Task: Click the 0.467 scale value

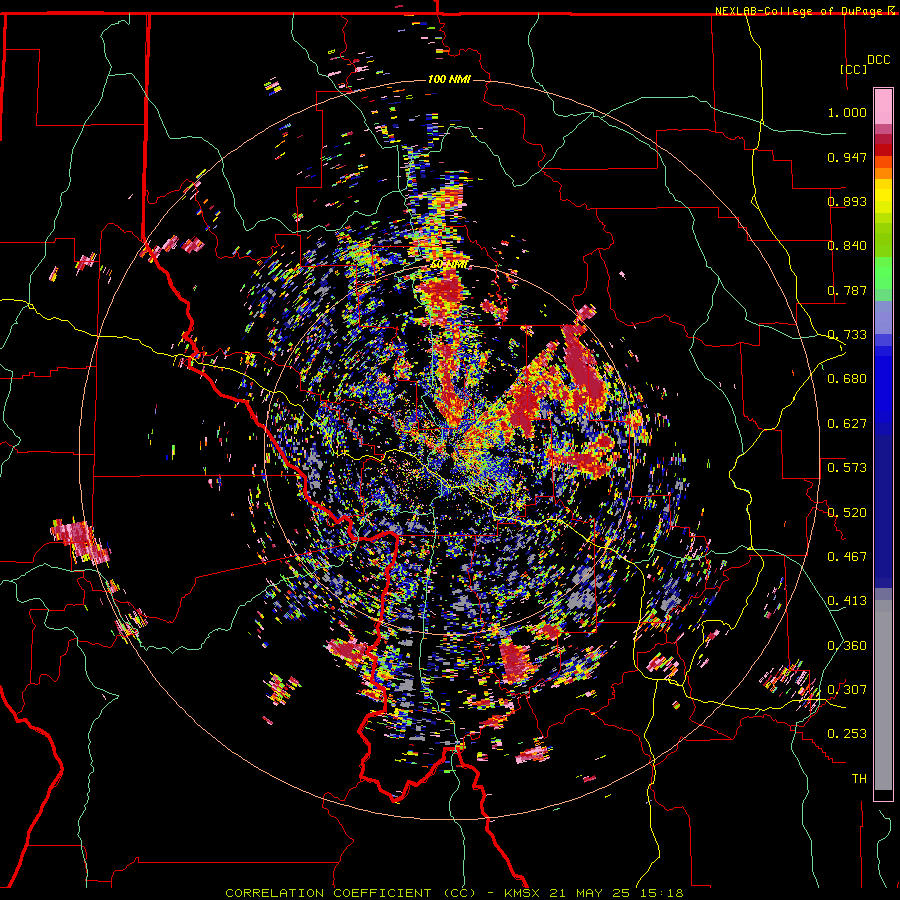Action: coord(847,557)
